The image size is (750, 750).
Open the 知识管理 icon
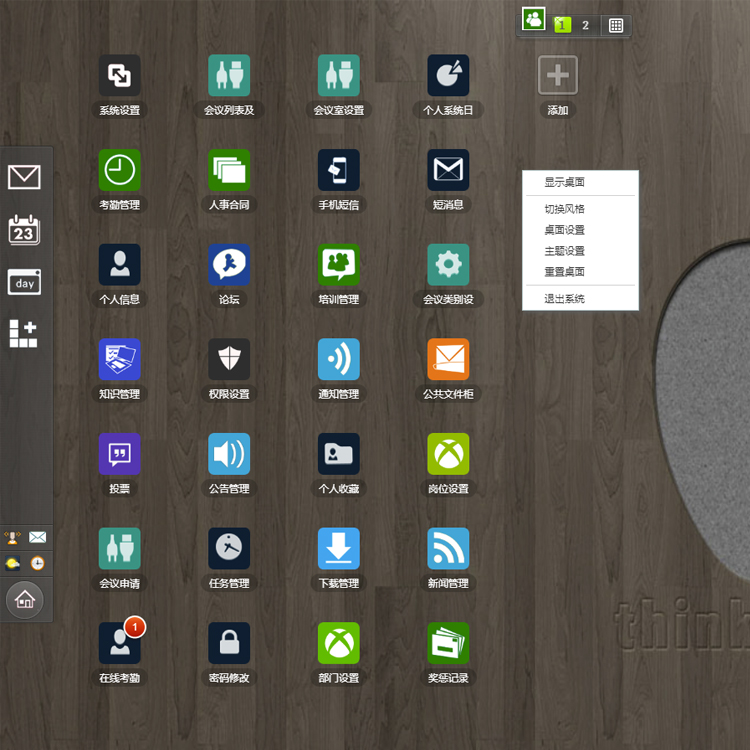[120, 359]
